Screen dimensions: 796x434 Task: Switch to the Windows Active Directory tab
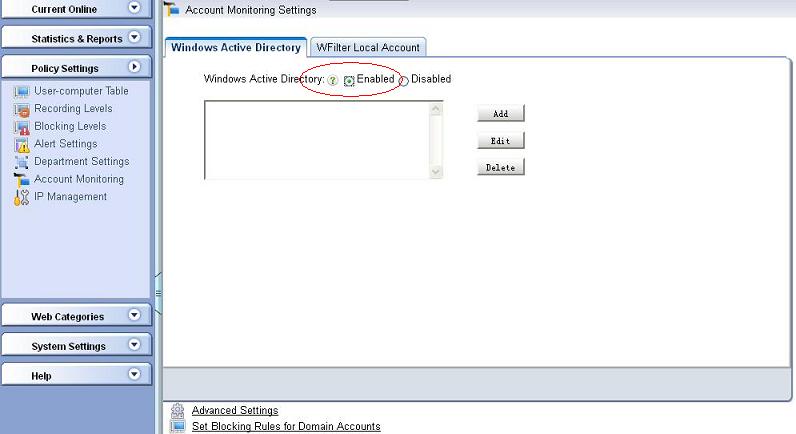point(235,47)
